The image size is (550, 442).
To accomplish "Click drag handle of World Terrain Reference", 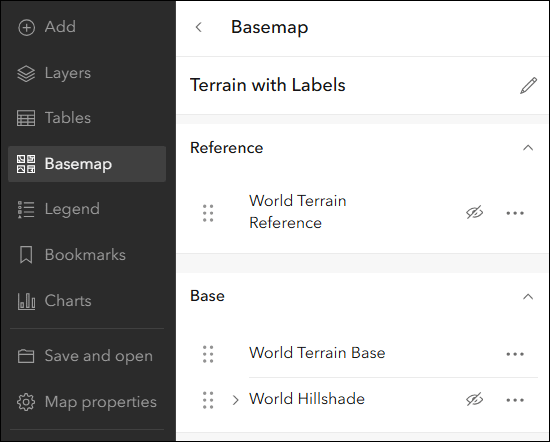I will click(x=208, y=213).
